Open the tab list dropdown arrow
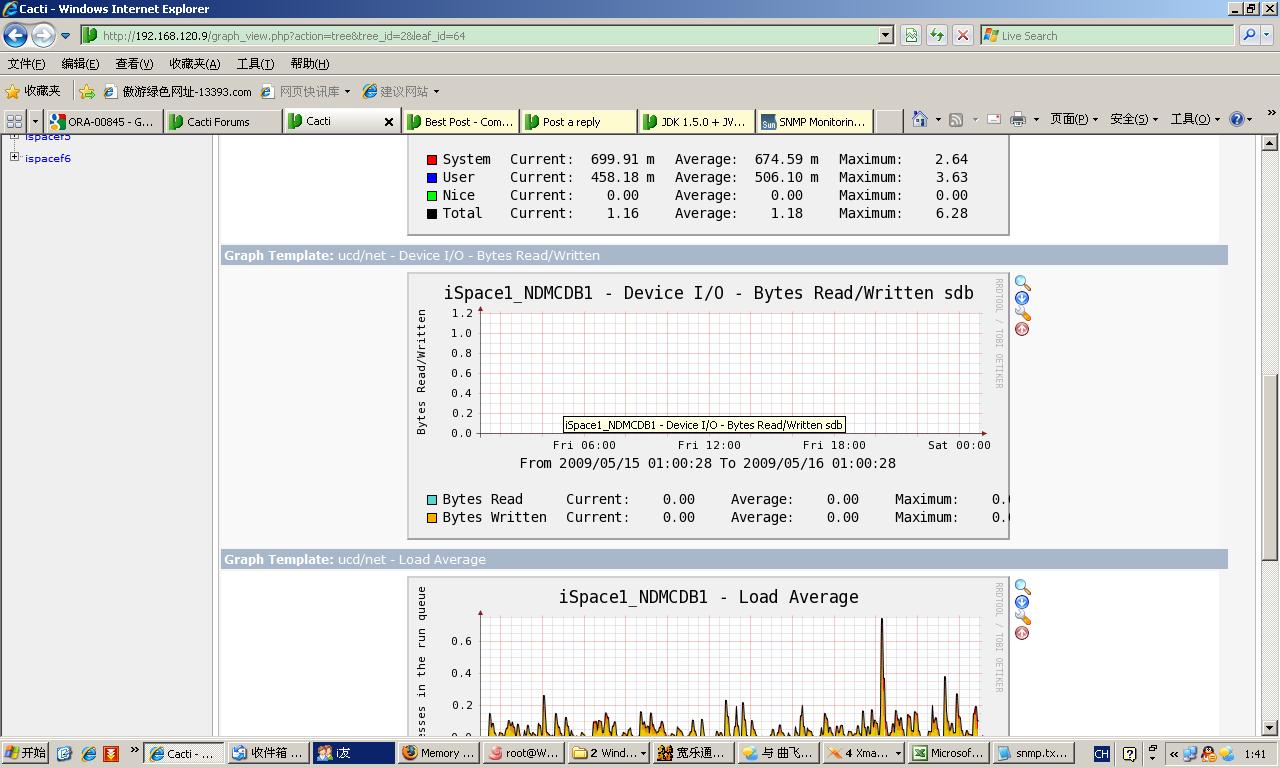Screen dimensions: 1280x768 point(35,121)
